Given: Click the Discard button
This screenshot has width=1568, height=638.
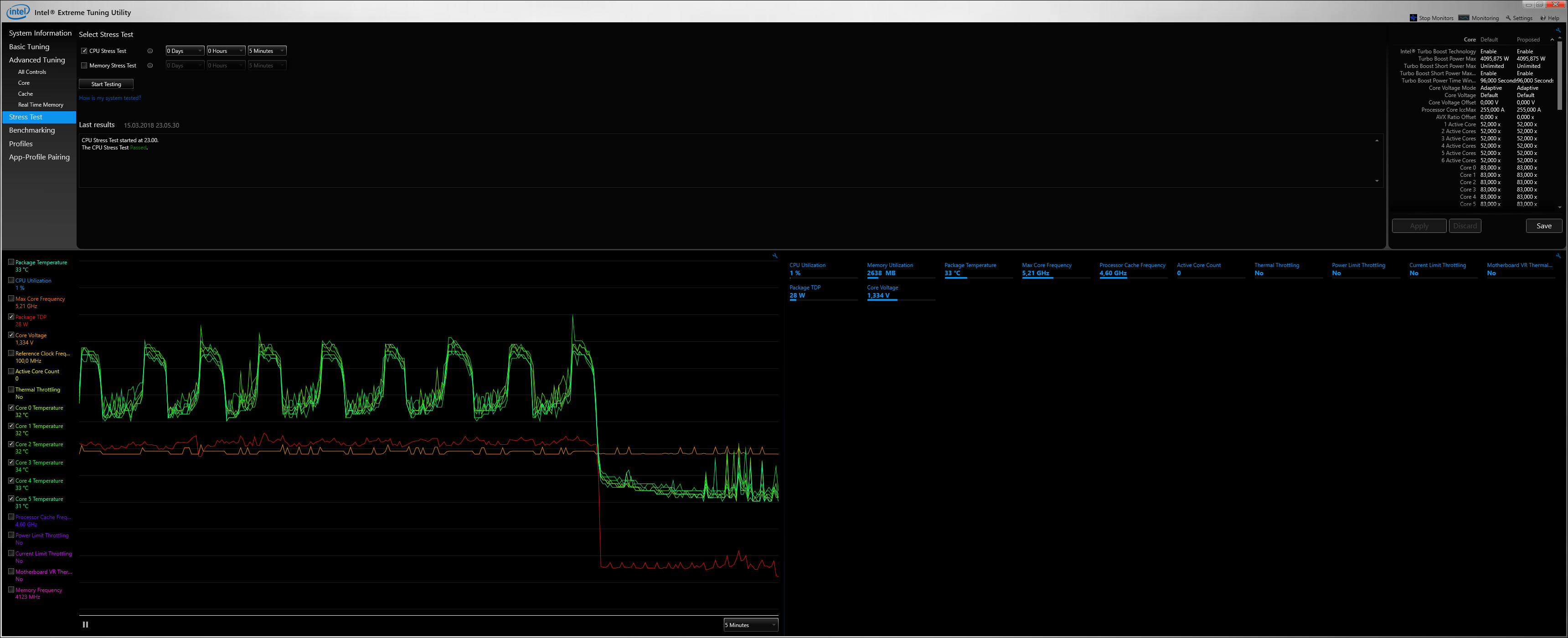Looking at the screenshot, I should coord(1465,226).
